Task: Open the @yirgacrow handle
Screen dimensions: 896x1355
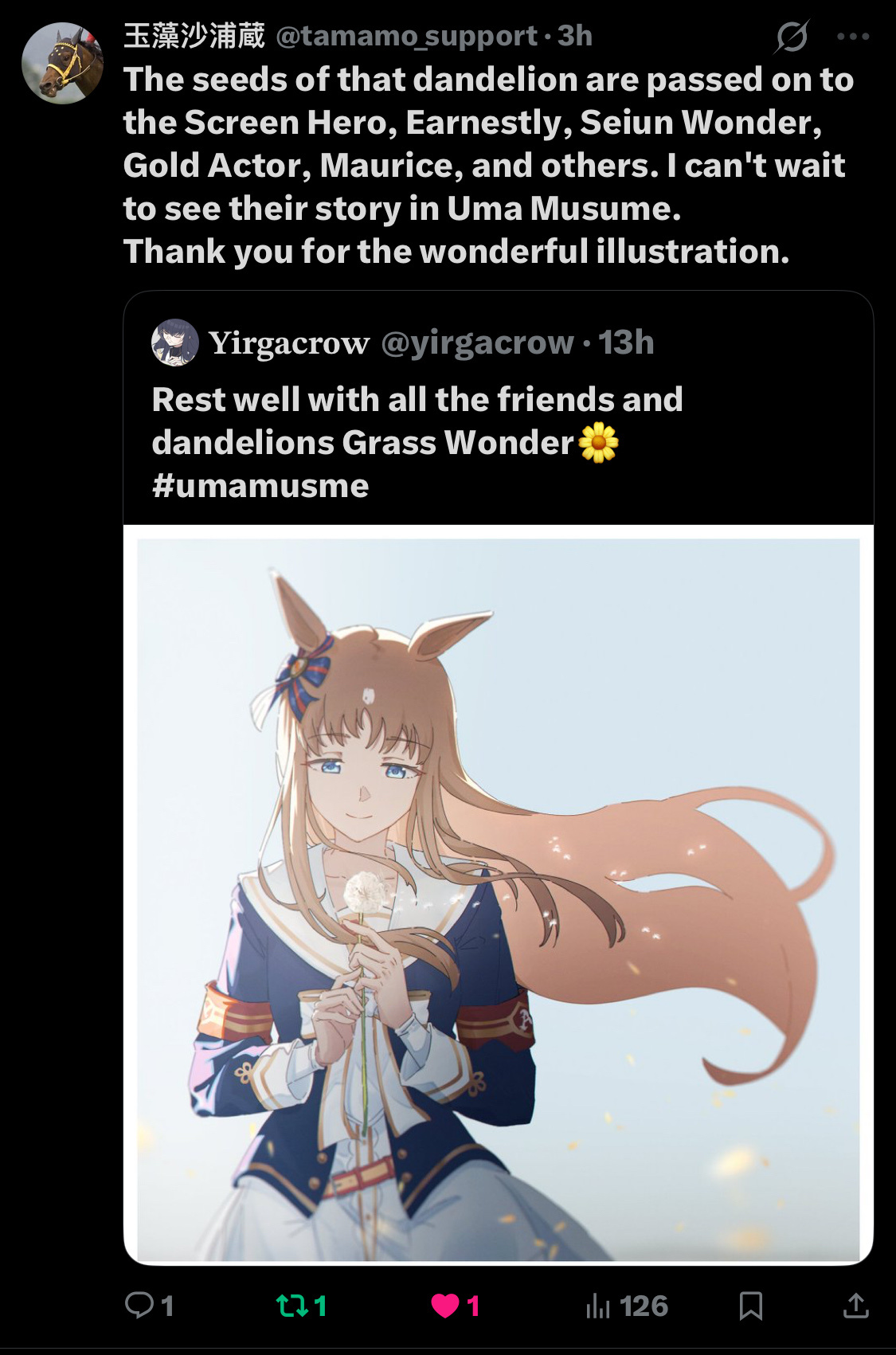Action: point(477,343)
